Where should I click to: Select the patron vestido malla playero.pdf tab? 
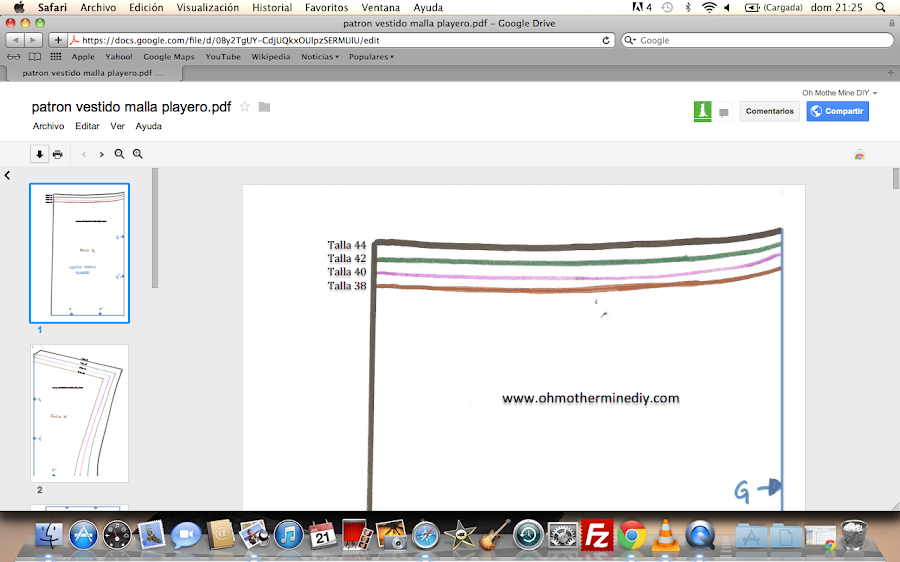click(93, 73)
